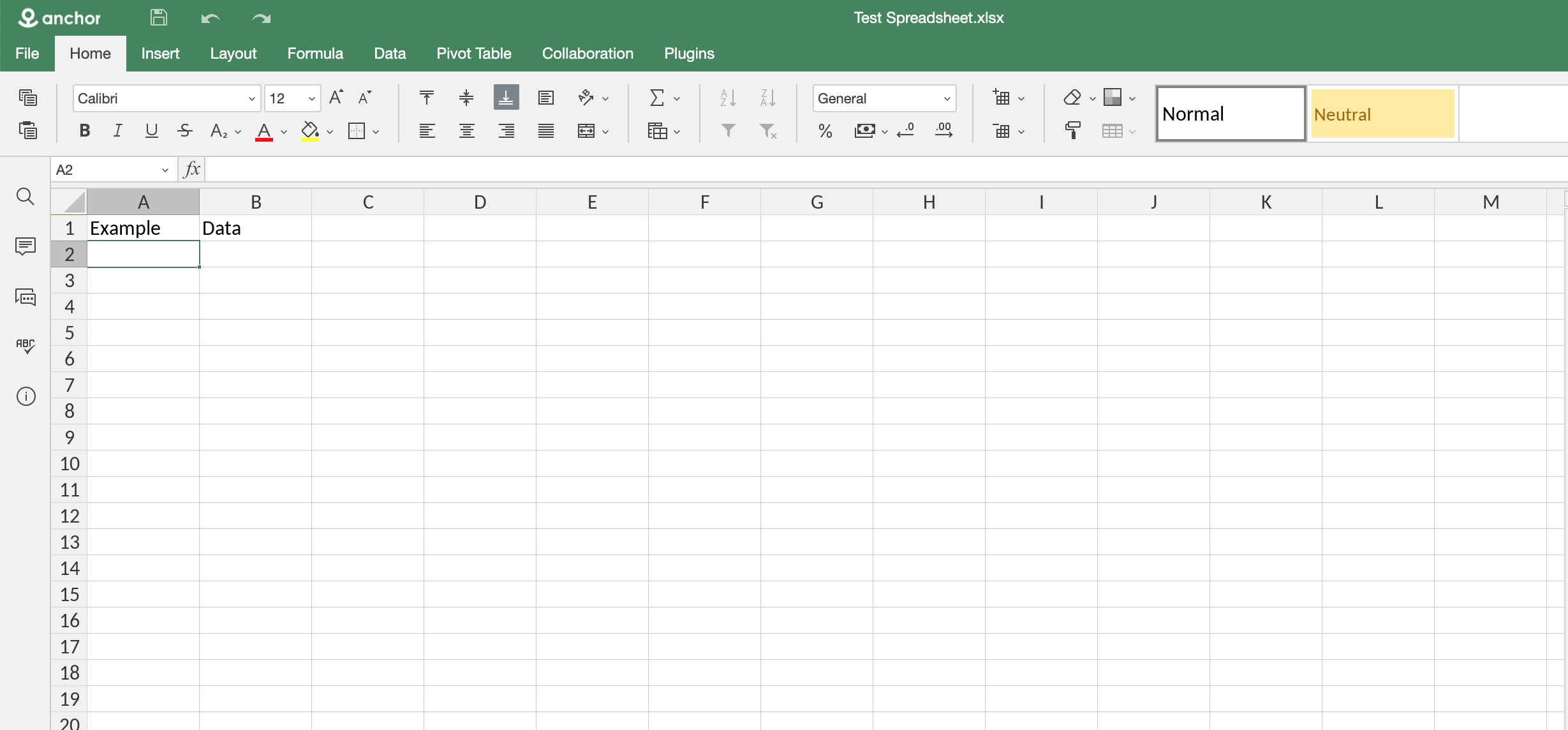Open the comments panel icon

pos(26,246)
